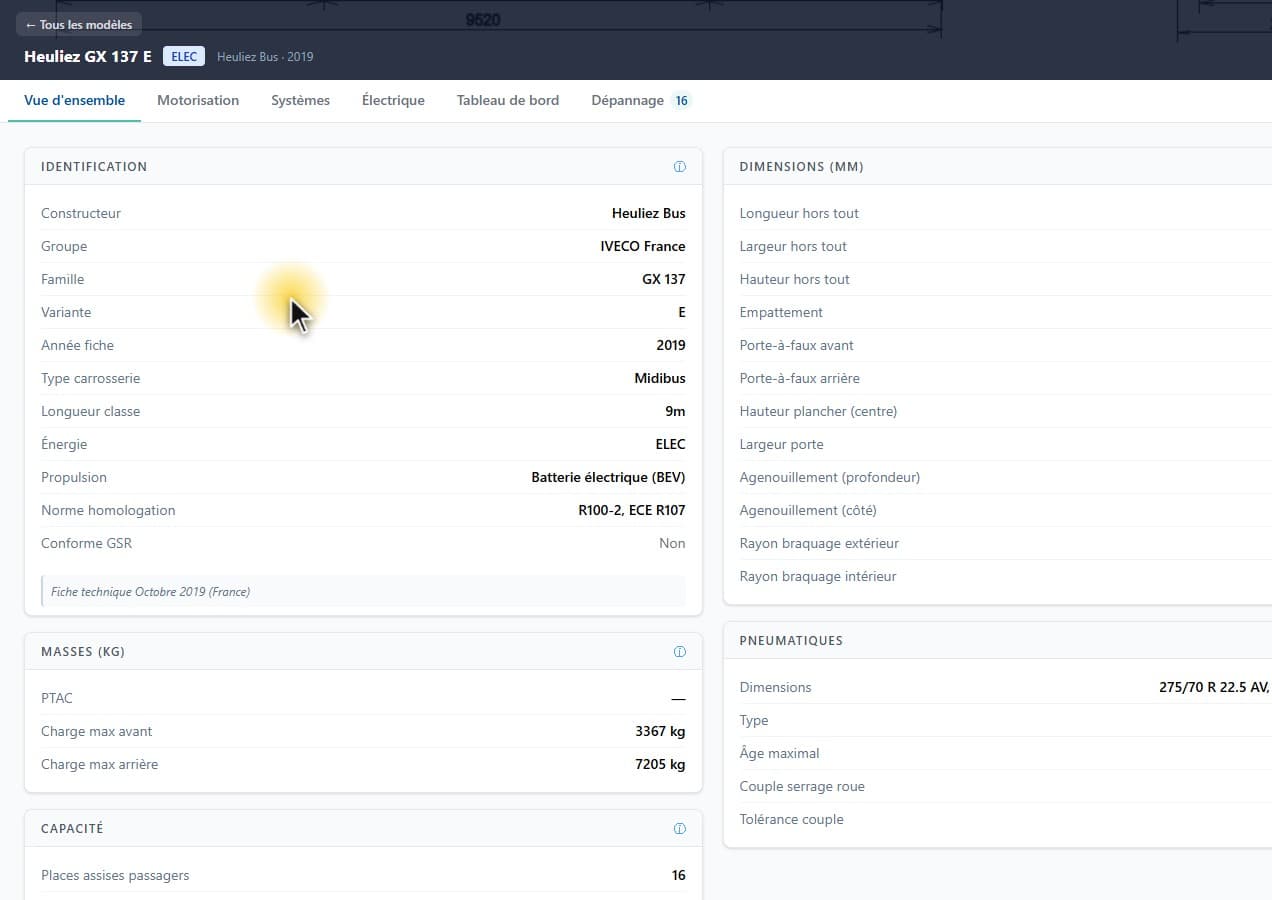Select tyre dimensions 275/70 R 22.5 AV value
Screen dimensions: 1272x900
point(1214,687)
